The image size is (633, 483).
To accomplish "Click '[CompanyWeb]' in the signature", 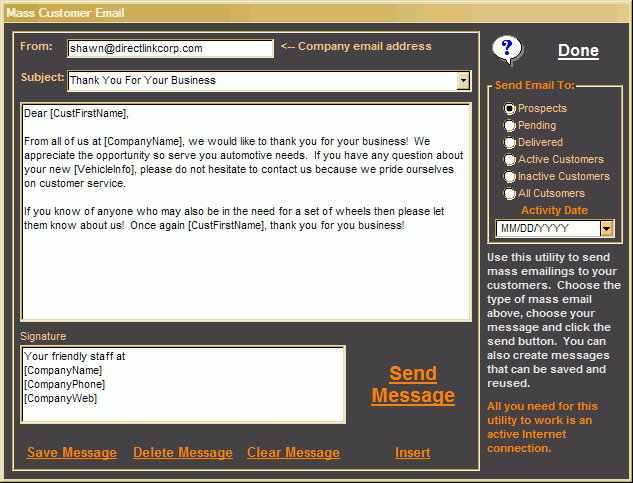I will (61, 399).
